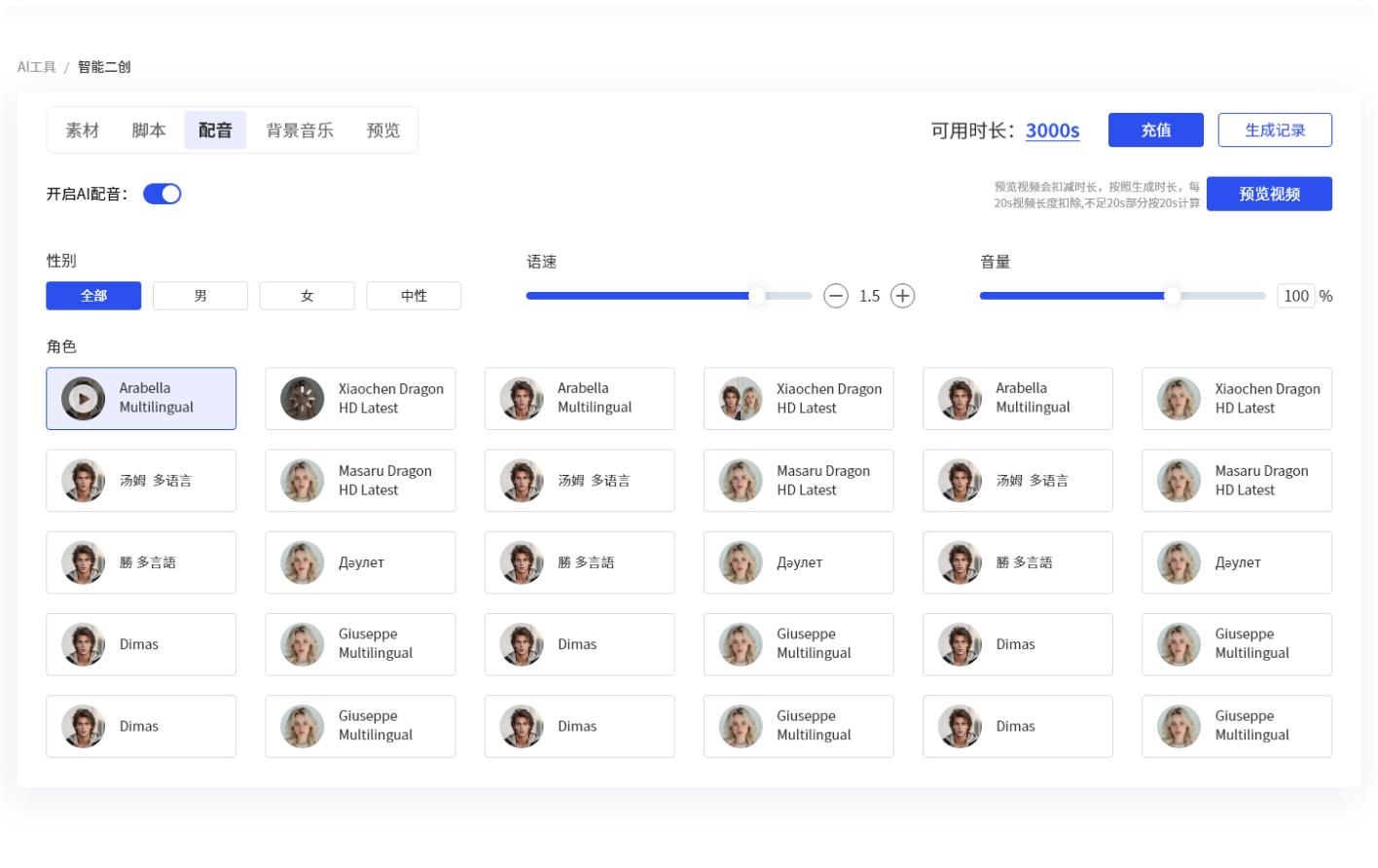This screenshot has height=868, width=1378.
Task: Click the plus icon to increase speech speed
Action: tap(903, 296)
